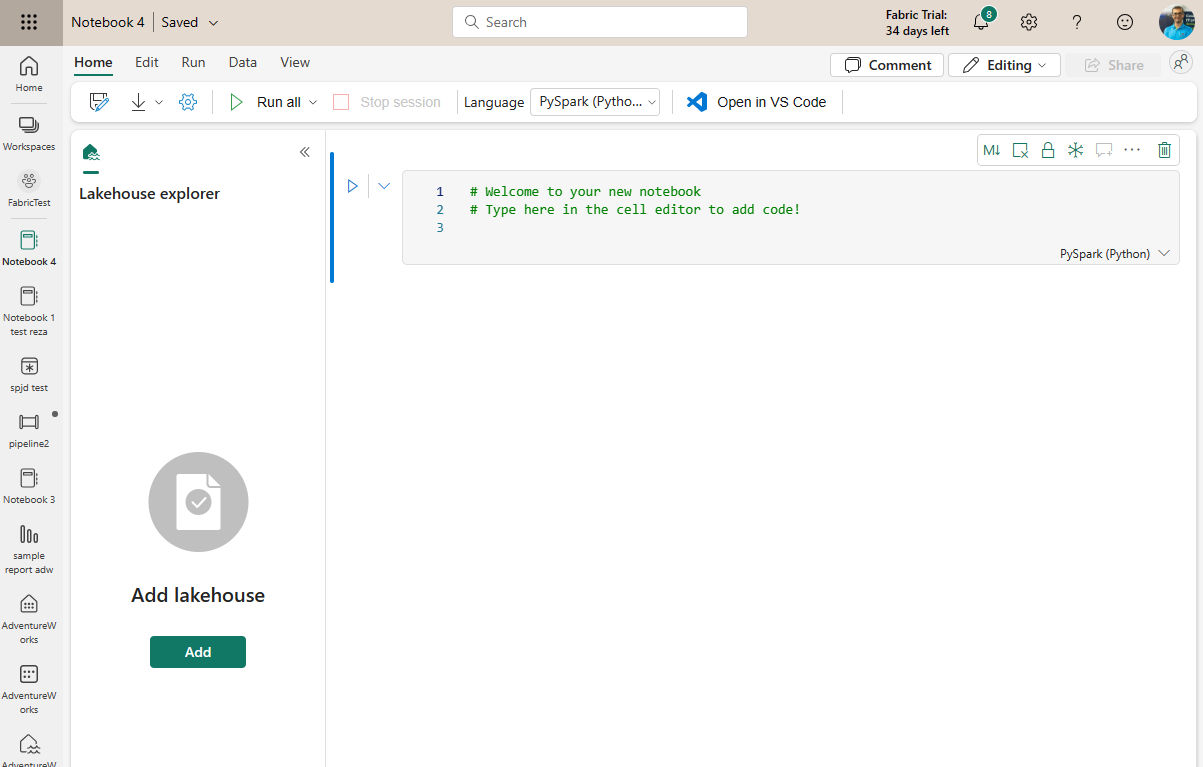Open notebook settings gear in the toolbar
Screen dimensions: 1203x767
[188, 102]
